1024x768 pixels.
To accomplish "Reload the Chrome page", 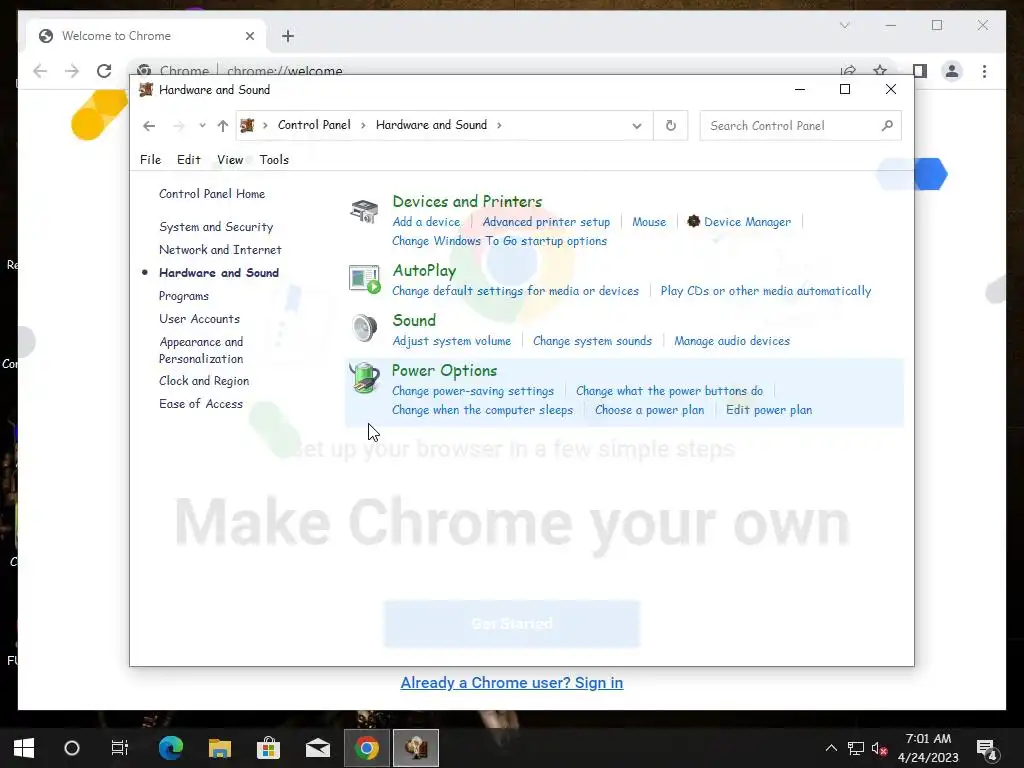I will point(104,71).
